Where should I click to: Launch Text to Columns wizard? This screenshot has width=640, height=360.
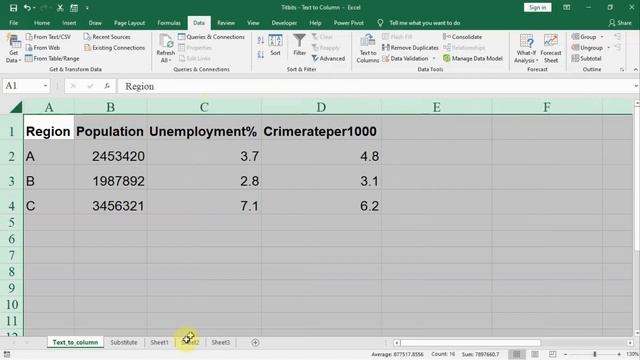(x=367, y=48)
